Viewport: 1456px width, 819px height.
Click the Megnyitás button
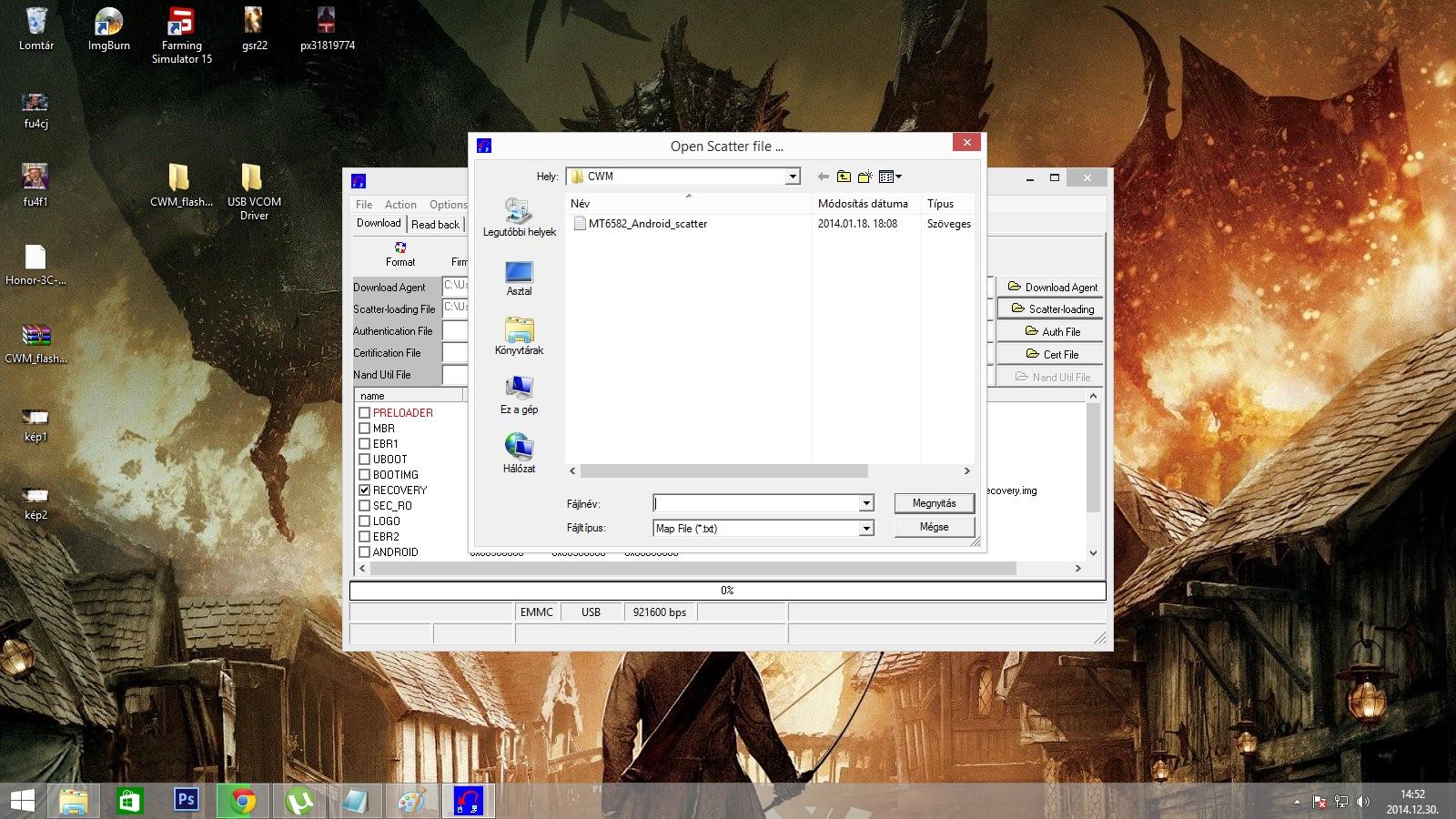point(935,503)
